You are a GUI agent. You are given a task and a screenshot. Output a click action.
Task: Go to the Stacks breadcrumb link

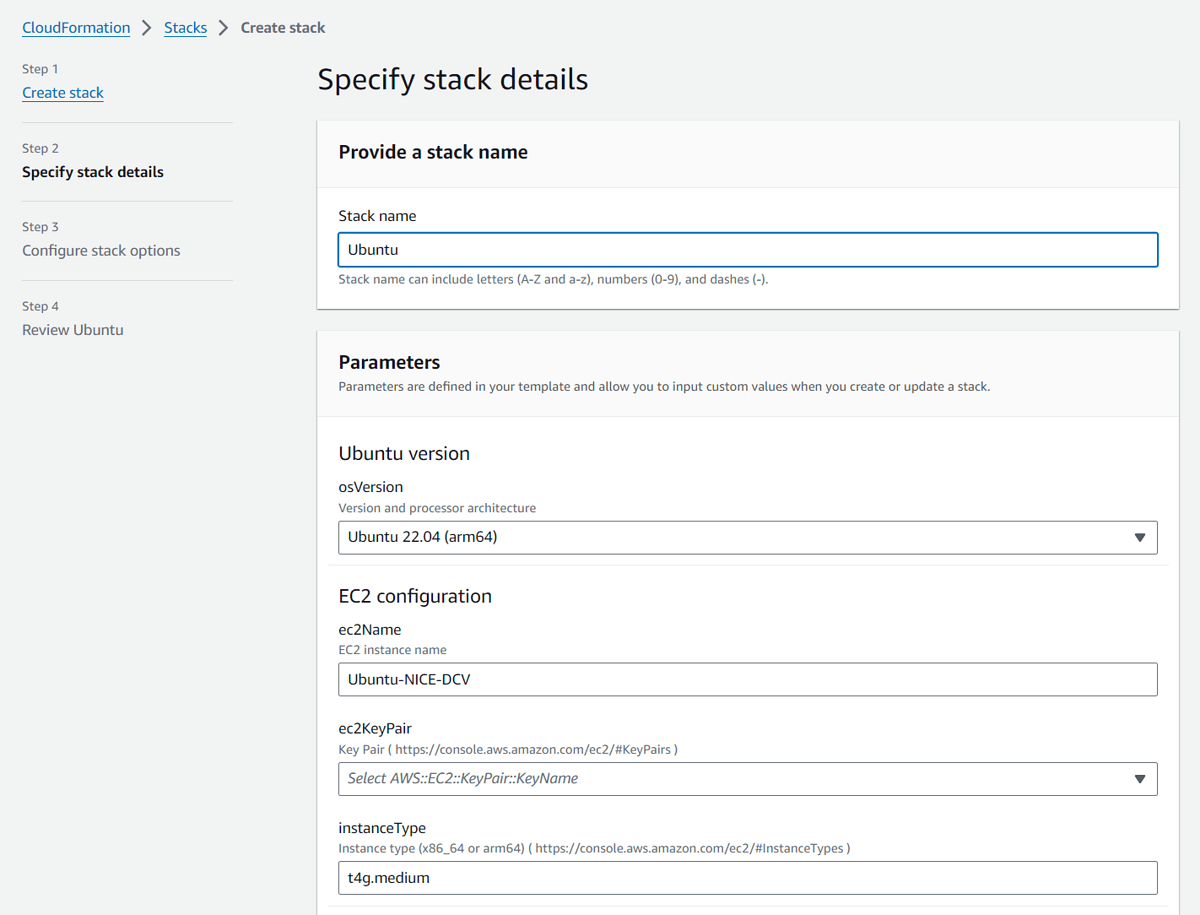186,28
